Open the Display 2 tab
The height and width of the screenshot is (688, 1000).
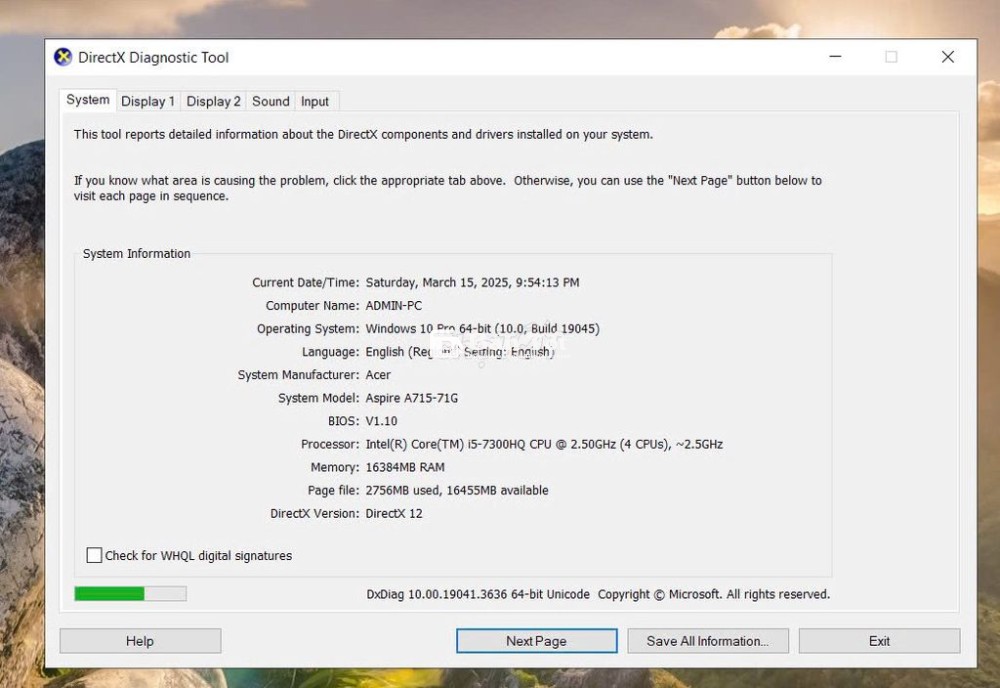click(x=213, y=101)
